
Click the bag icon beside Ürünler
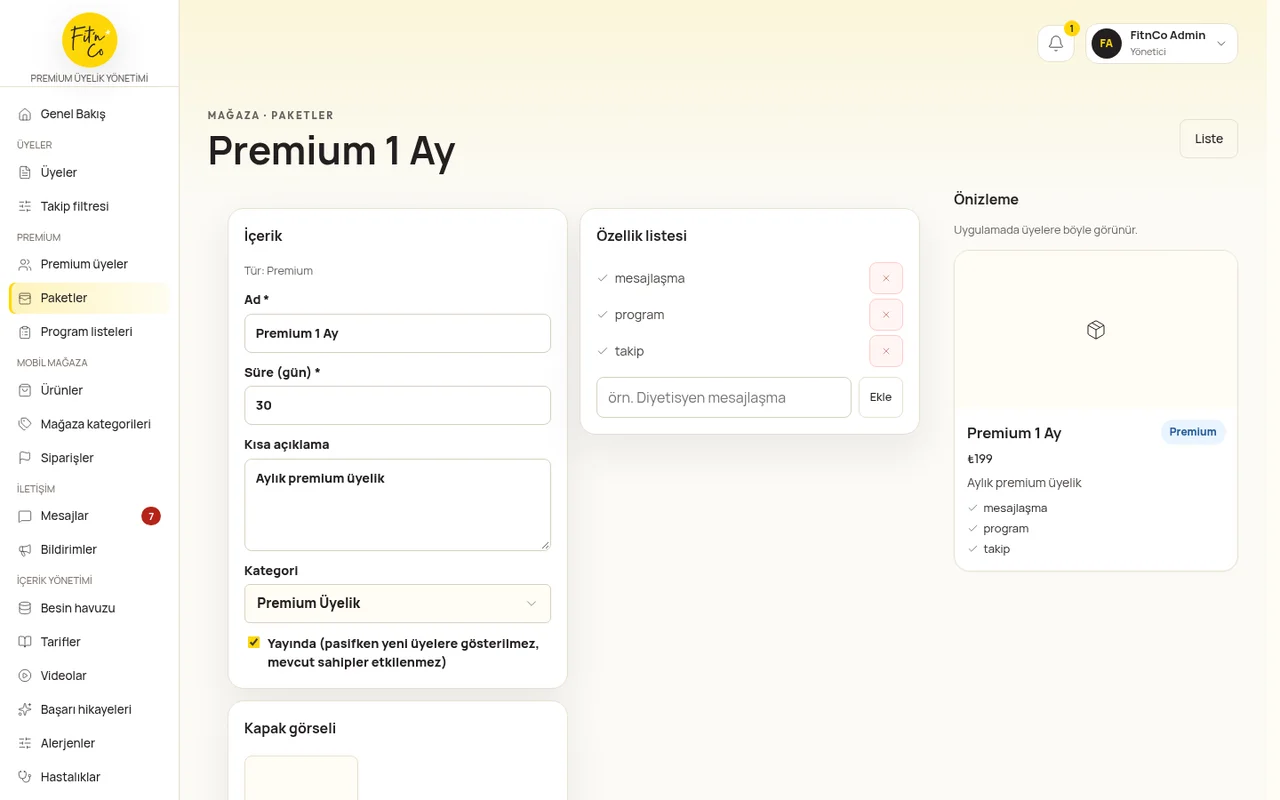(25, 390)
